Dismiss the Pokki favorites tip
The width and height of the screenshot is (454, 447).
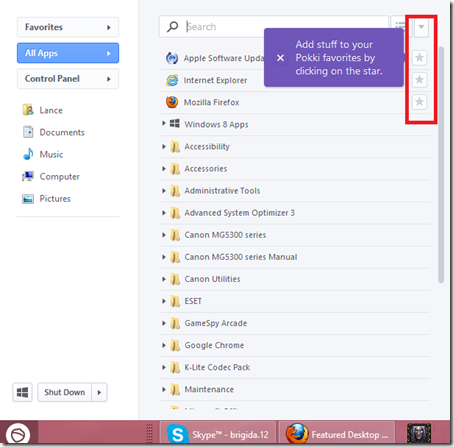coord(280,58)
